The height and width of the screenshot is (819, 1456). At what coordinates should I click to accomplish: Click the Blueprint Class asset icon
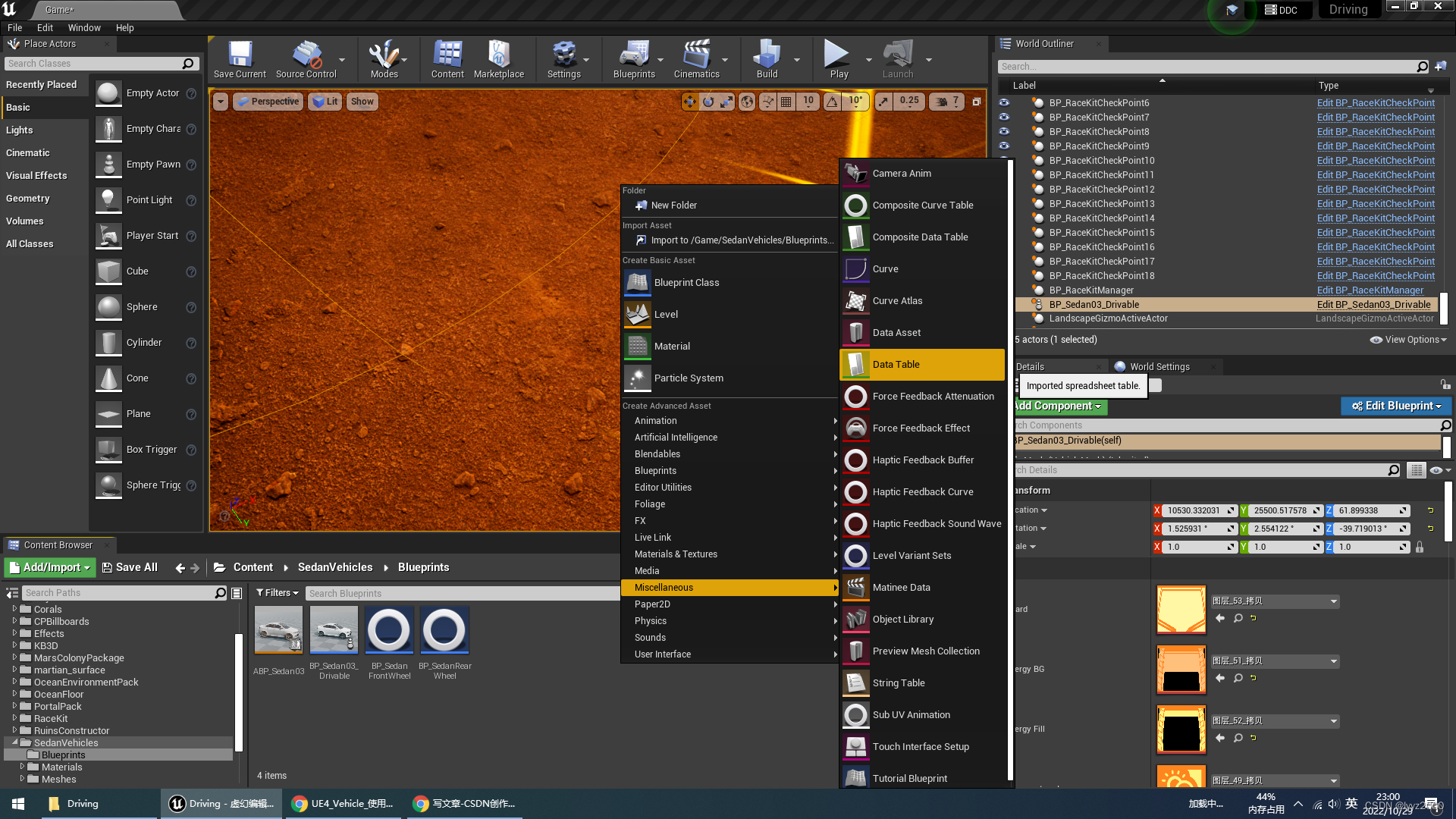click(x=638, y=283)
